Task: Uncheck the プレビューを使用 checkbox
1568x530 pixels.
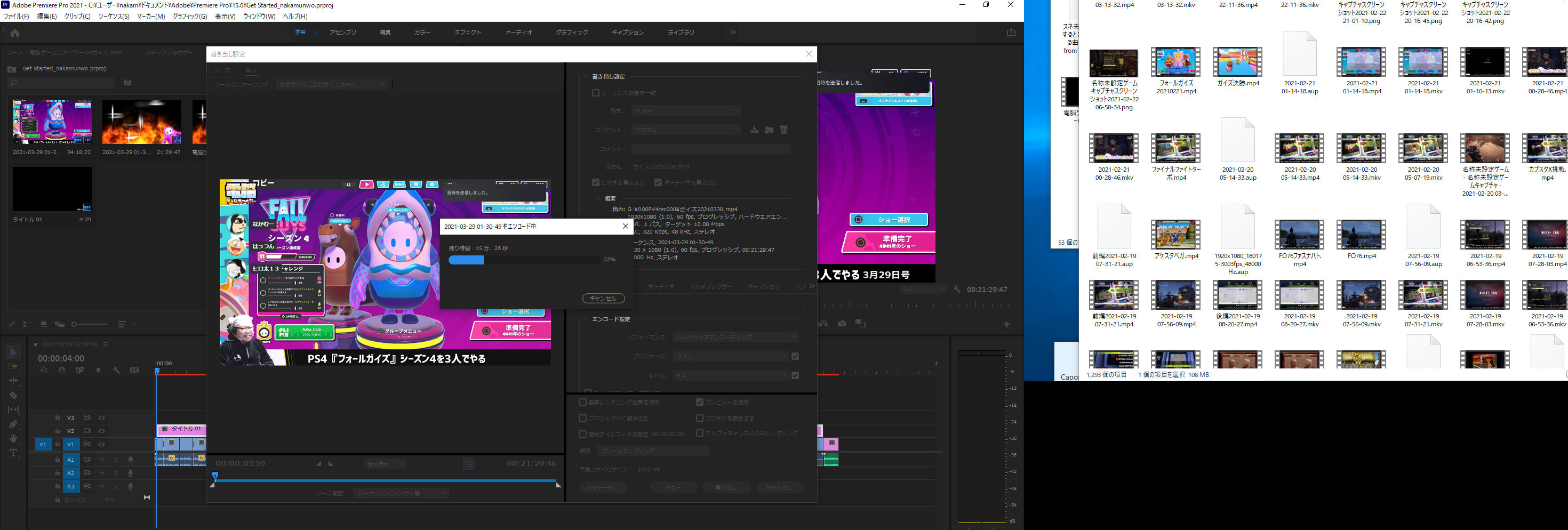Action: click(x=700, y=402)
